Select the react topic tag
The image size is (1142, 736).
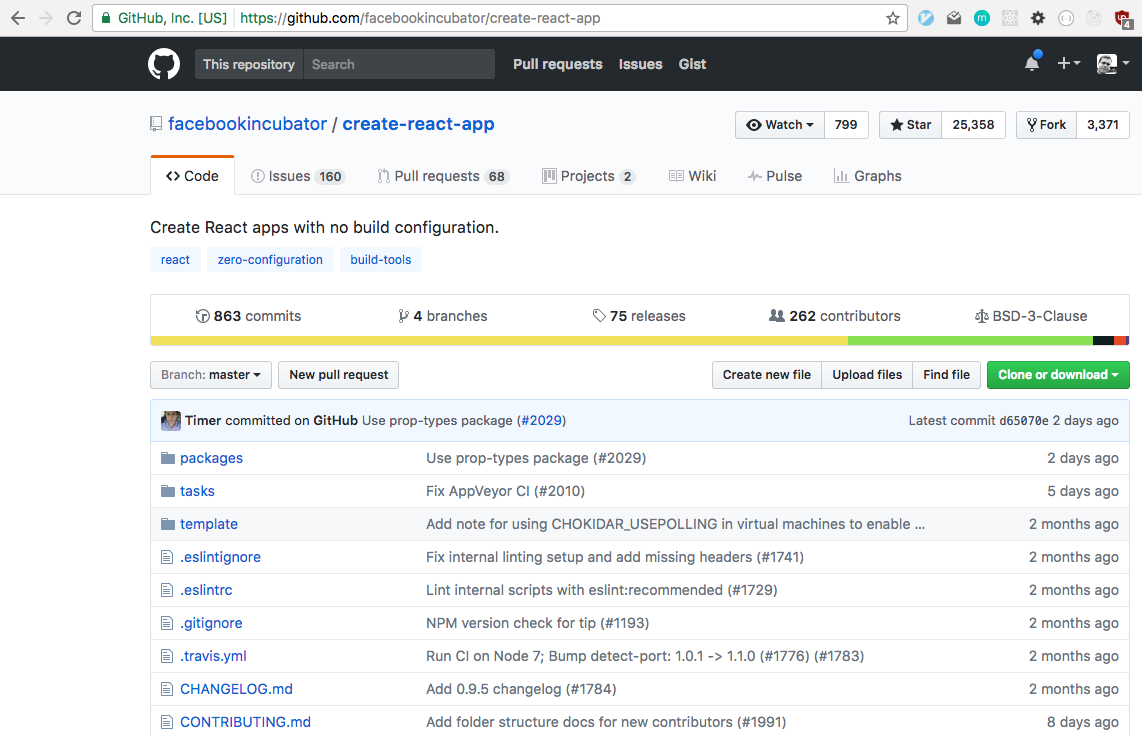tap(176, 260)
